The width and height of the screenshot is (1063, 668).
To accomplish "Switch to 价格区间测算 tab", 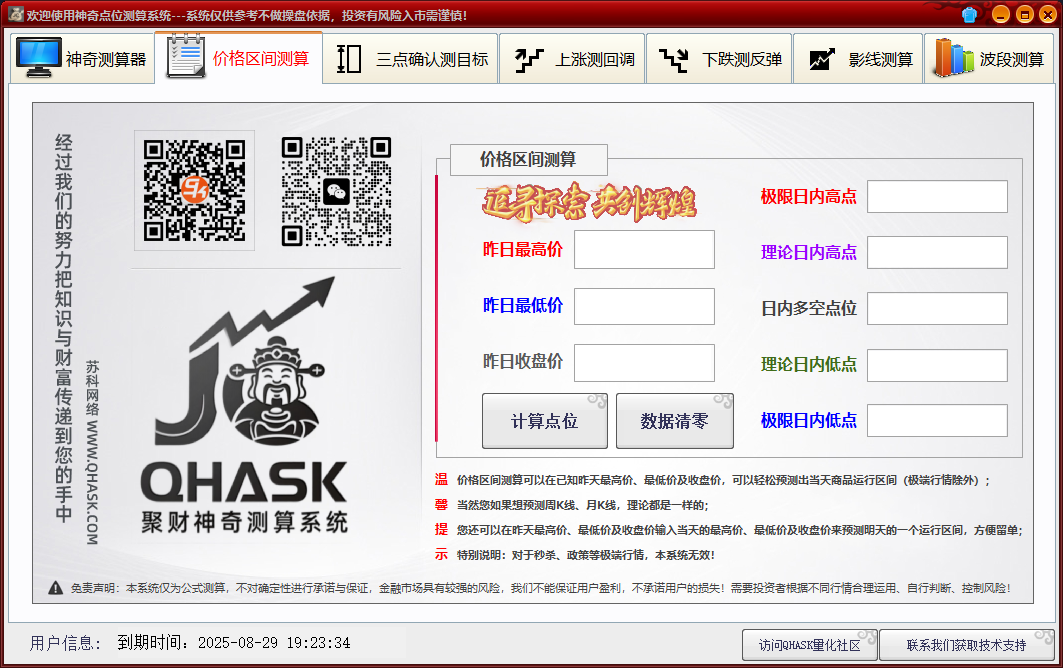I will pyautogui.click(x=239, y=58).
